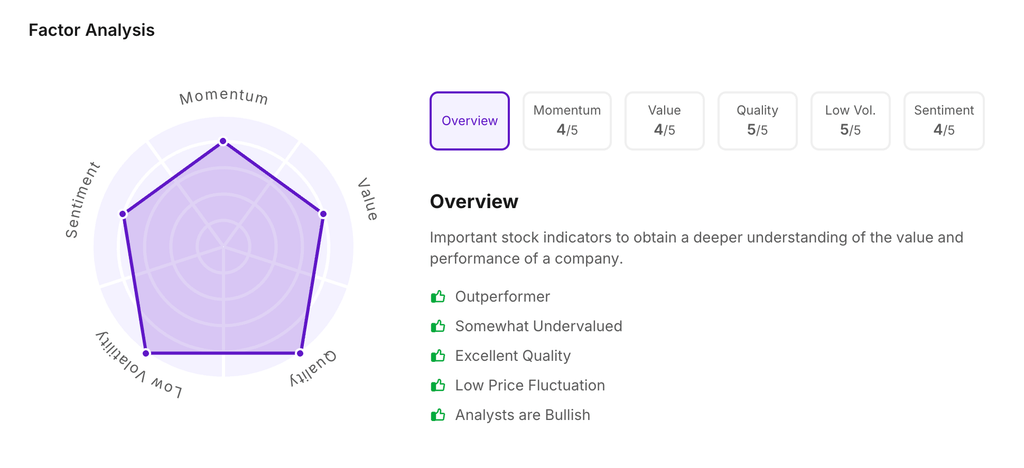Viewport: 1024px width, 468px height.
Task: Click thumbs-up icon beside Analysts are Bullish
Action: coord(437,415)
